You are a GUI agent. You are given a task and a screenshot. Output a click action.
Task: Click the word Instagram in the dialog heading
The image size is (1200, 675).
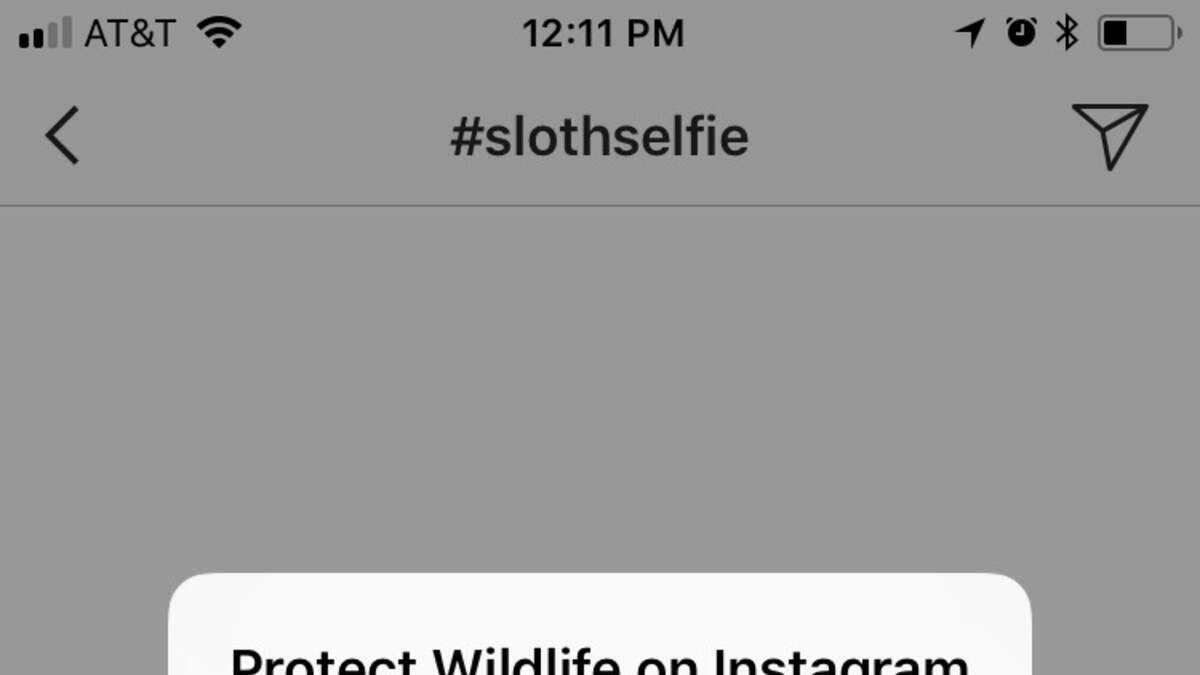840,660
